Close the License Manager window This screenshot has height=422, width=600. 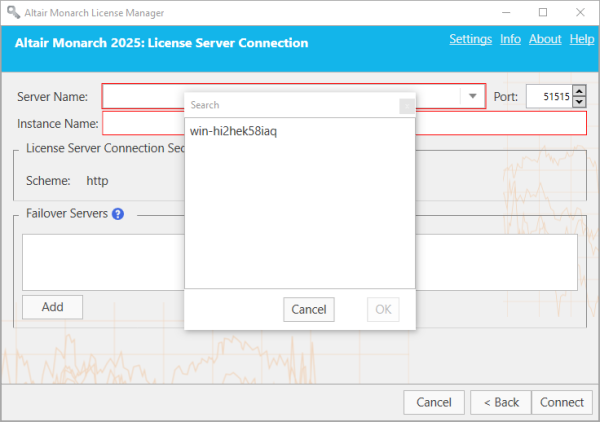point(580,13)
